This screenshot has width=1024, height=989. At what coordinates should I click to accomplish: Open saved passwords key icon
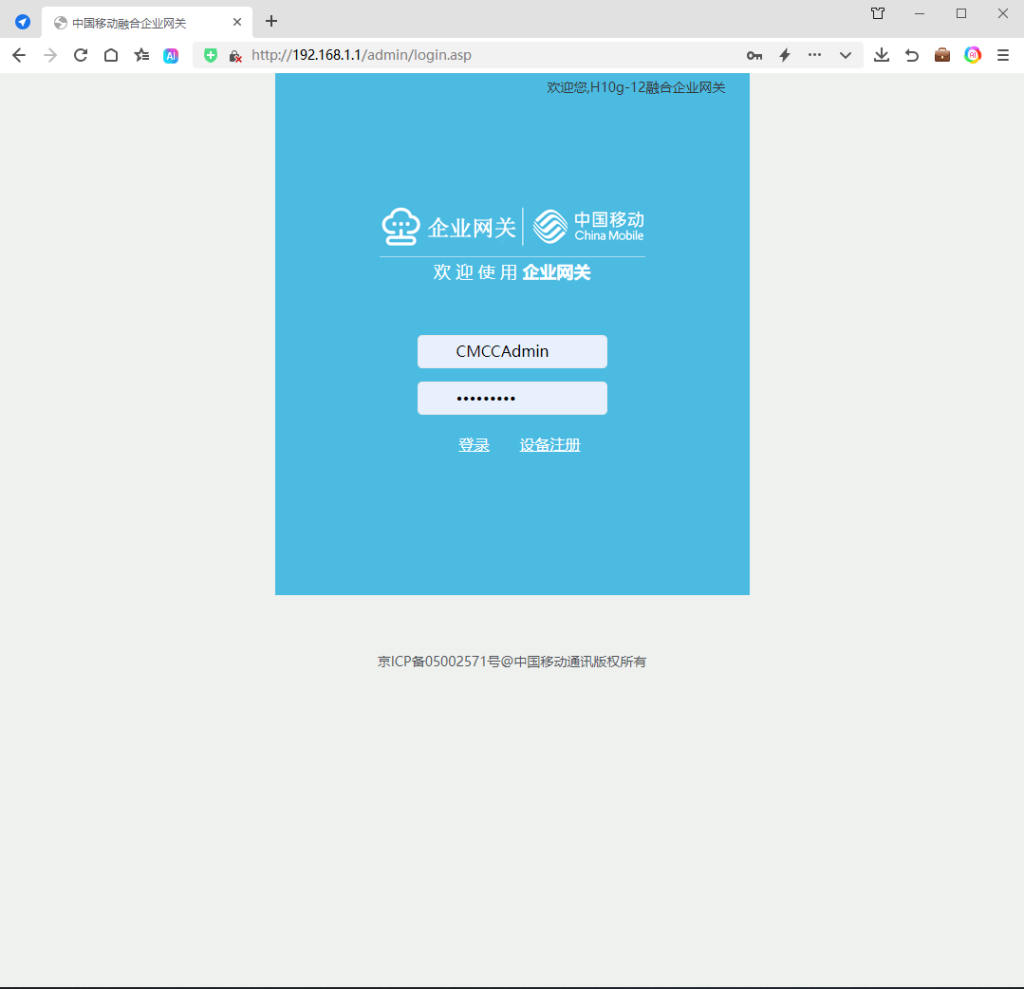(x=754, y=56)
